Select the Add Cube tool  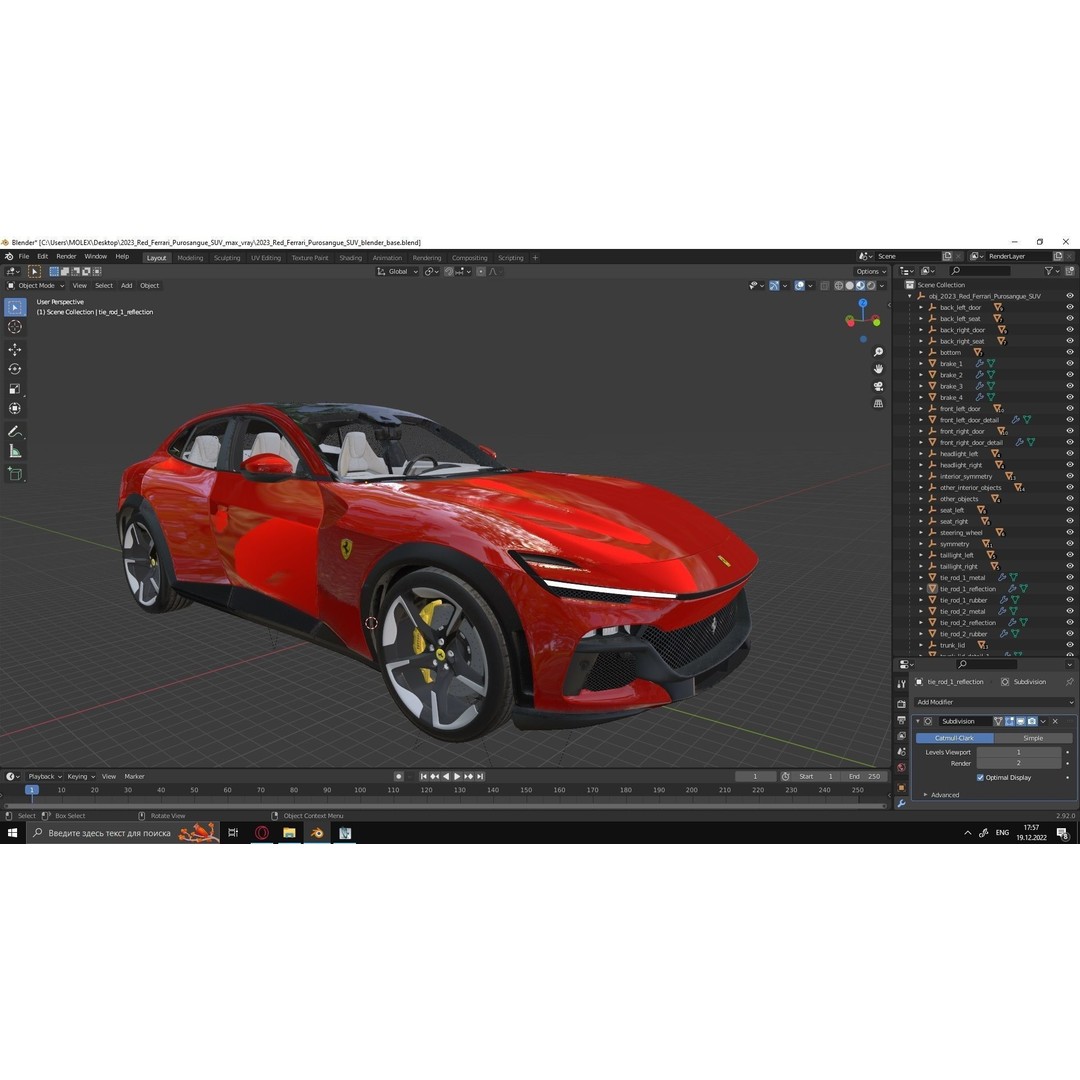(x=14, y=474)
